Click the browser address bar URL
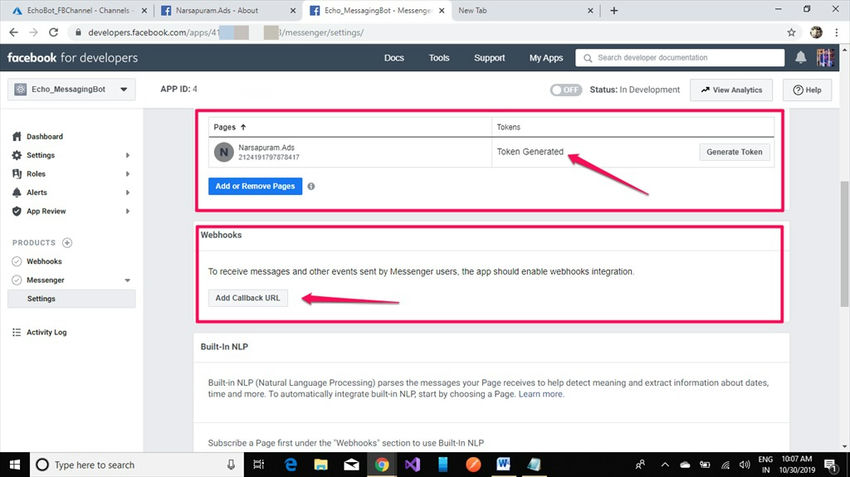 click(226, 33)
